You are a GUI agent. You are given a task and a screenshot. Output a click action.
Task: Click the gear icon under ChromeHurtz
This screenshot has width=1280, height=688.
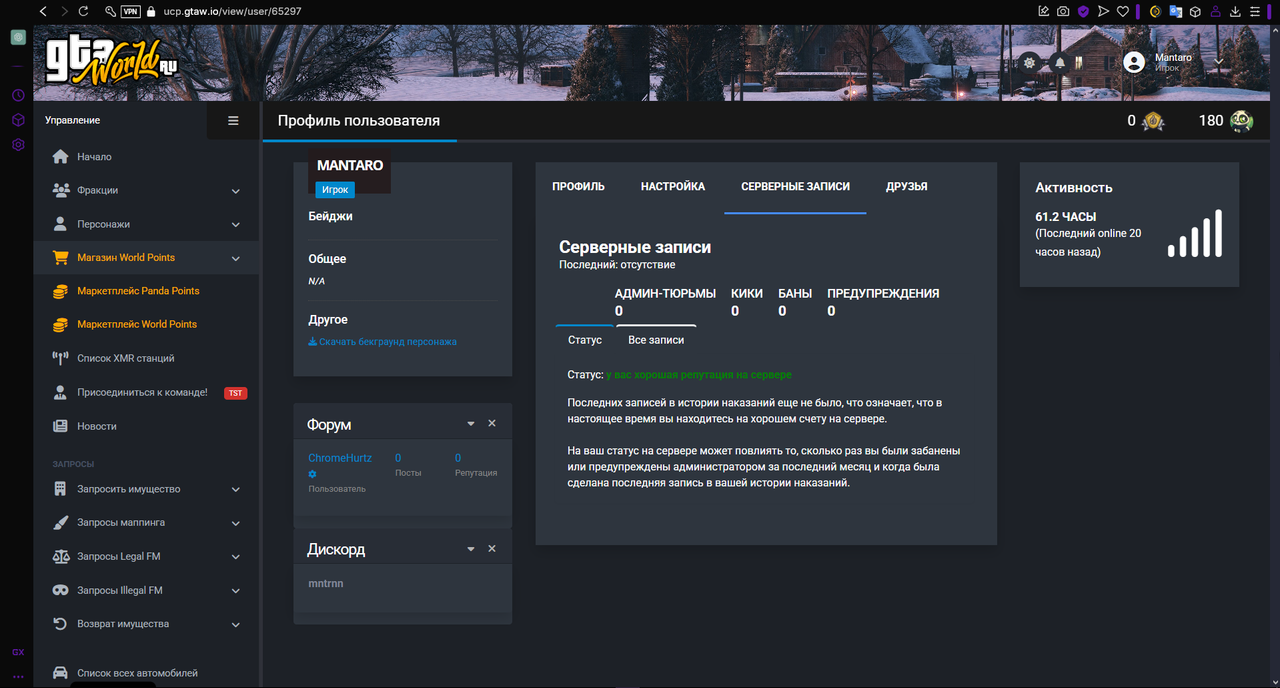[x=313, y=473]
